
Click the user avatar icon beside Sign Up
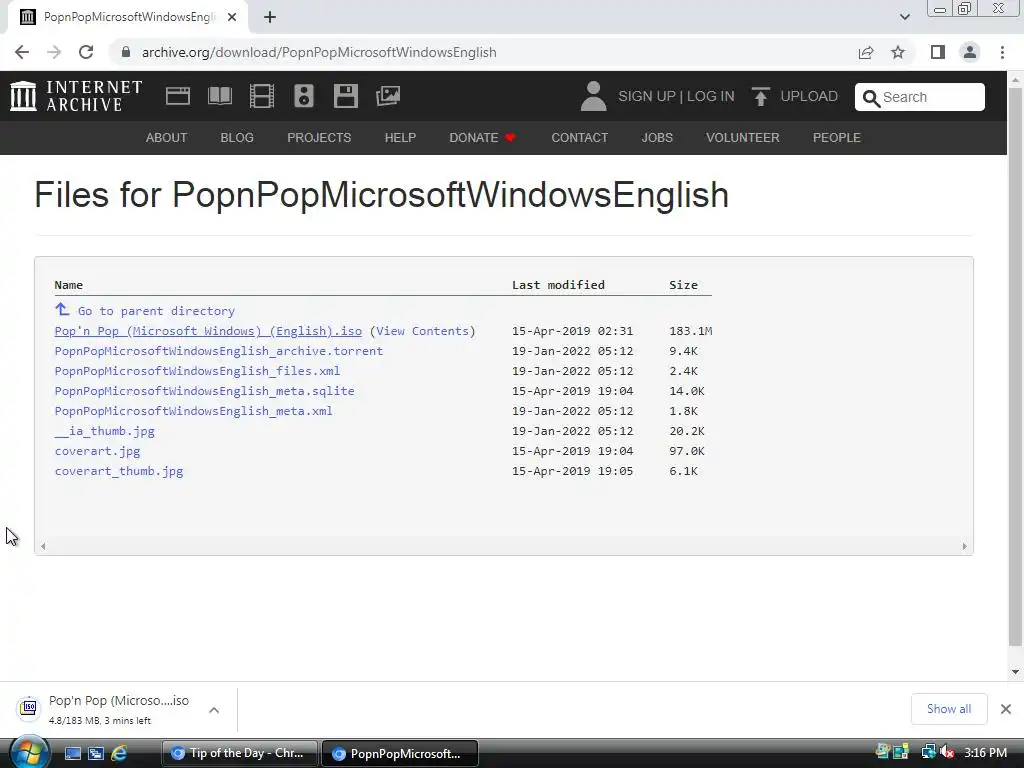[593, 96]
